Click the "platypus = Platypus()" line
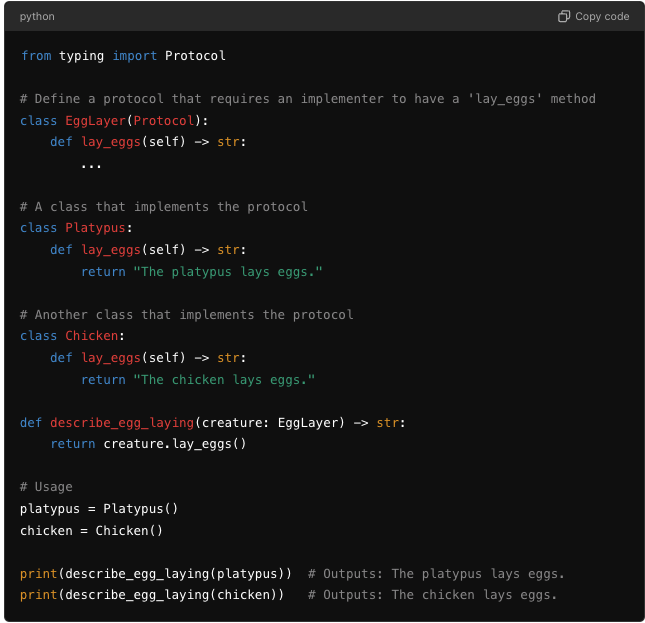This screenshot has width=645, height=623. (99, 509)
